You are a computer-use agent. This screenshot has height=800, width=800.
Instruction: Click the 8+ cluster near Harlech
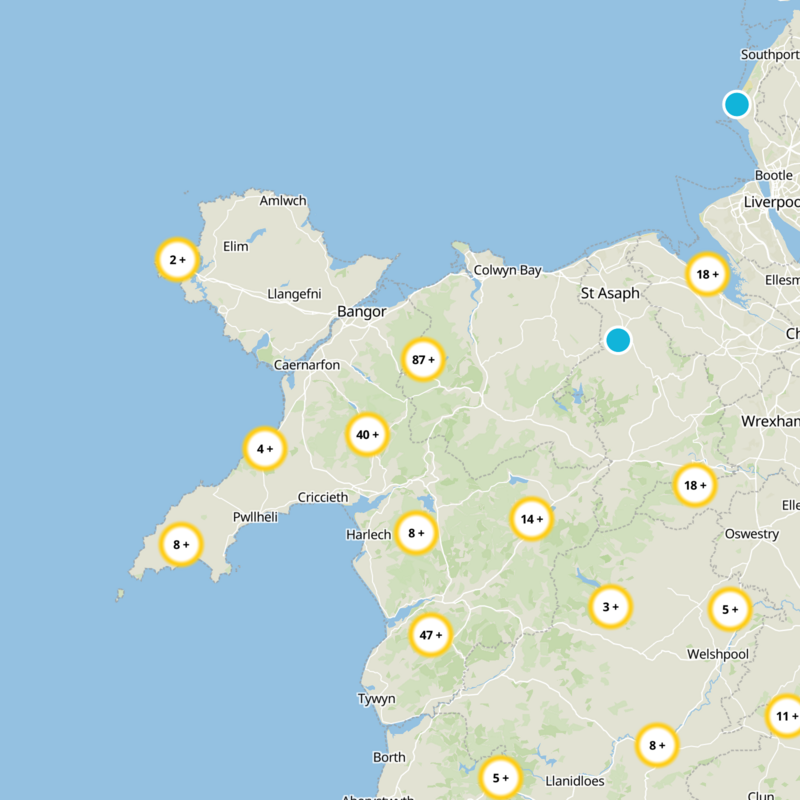tap(414, 533)
